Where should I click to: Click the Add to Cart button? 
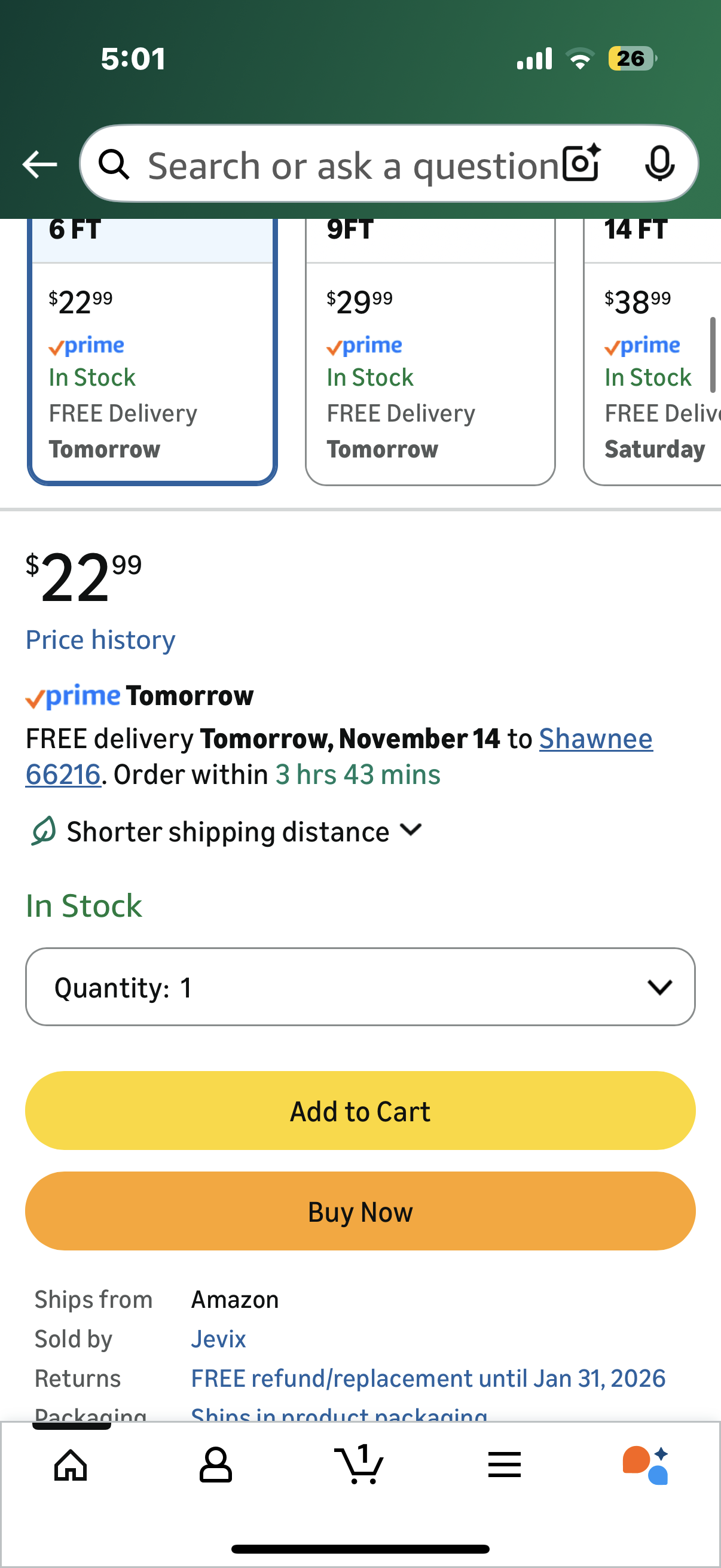point(360,1111)
